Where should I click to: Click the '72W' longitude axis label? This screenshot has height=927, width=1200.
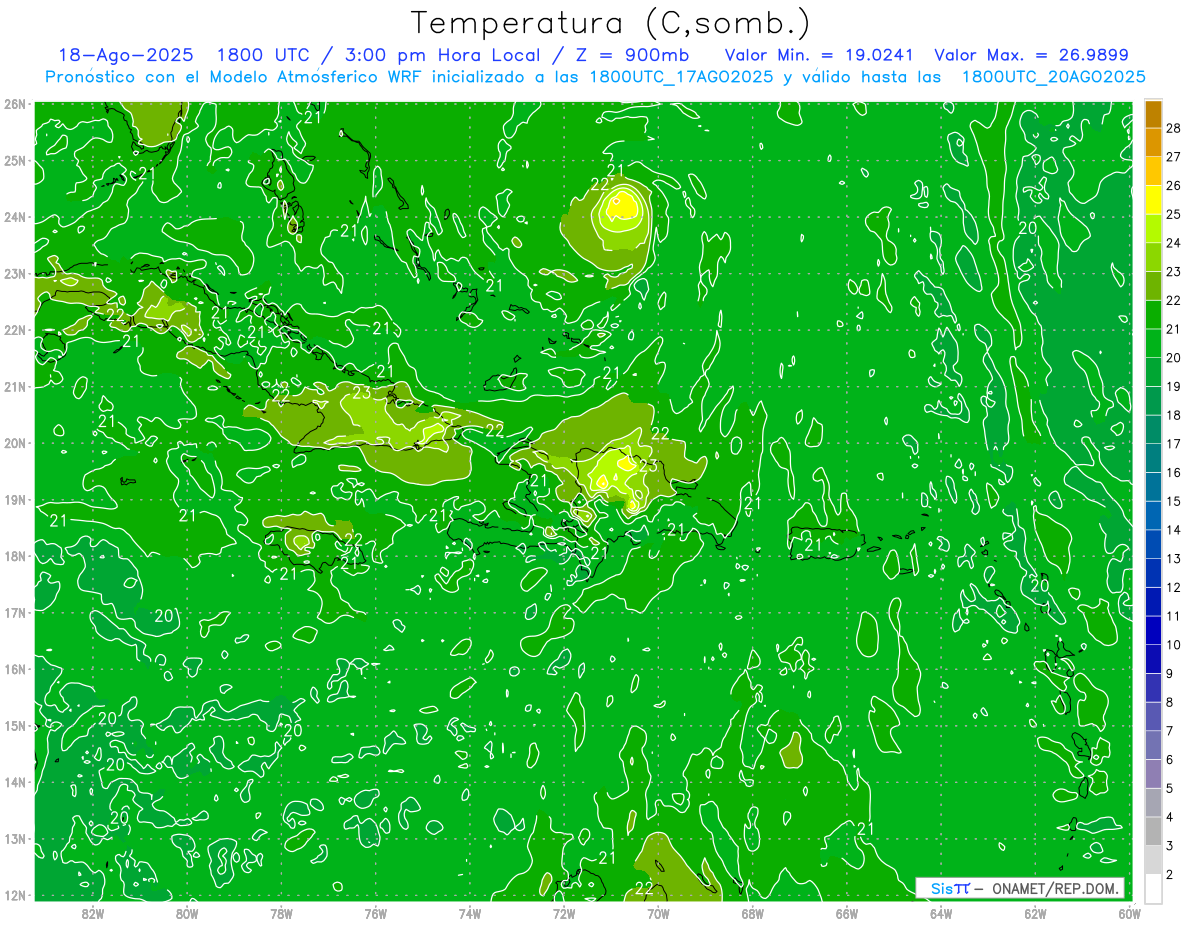coord(563,912)
